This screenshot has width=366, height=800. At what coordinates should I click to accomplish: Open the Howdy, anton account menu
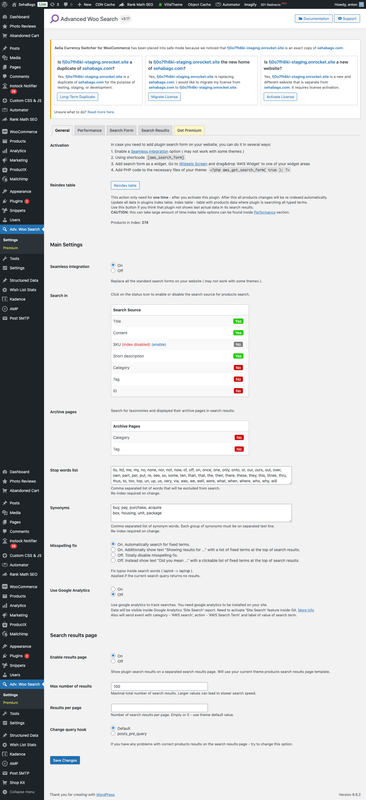click(348, 4)
